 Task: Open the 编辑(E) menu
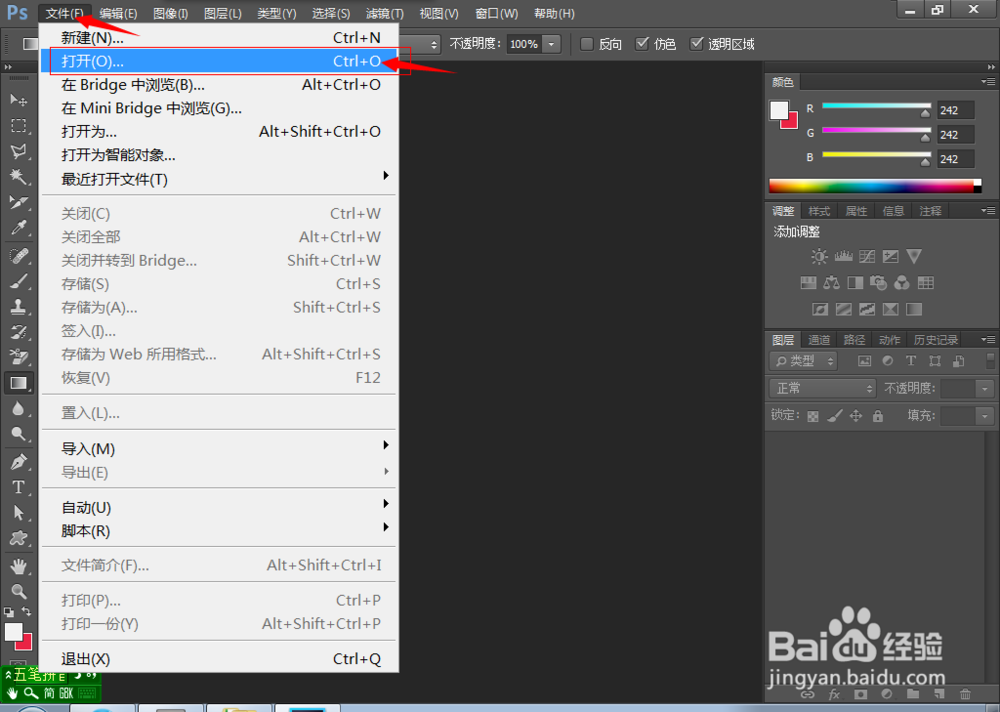118,13
